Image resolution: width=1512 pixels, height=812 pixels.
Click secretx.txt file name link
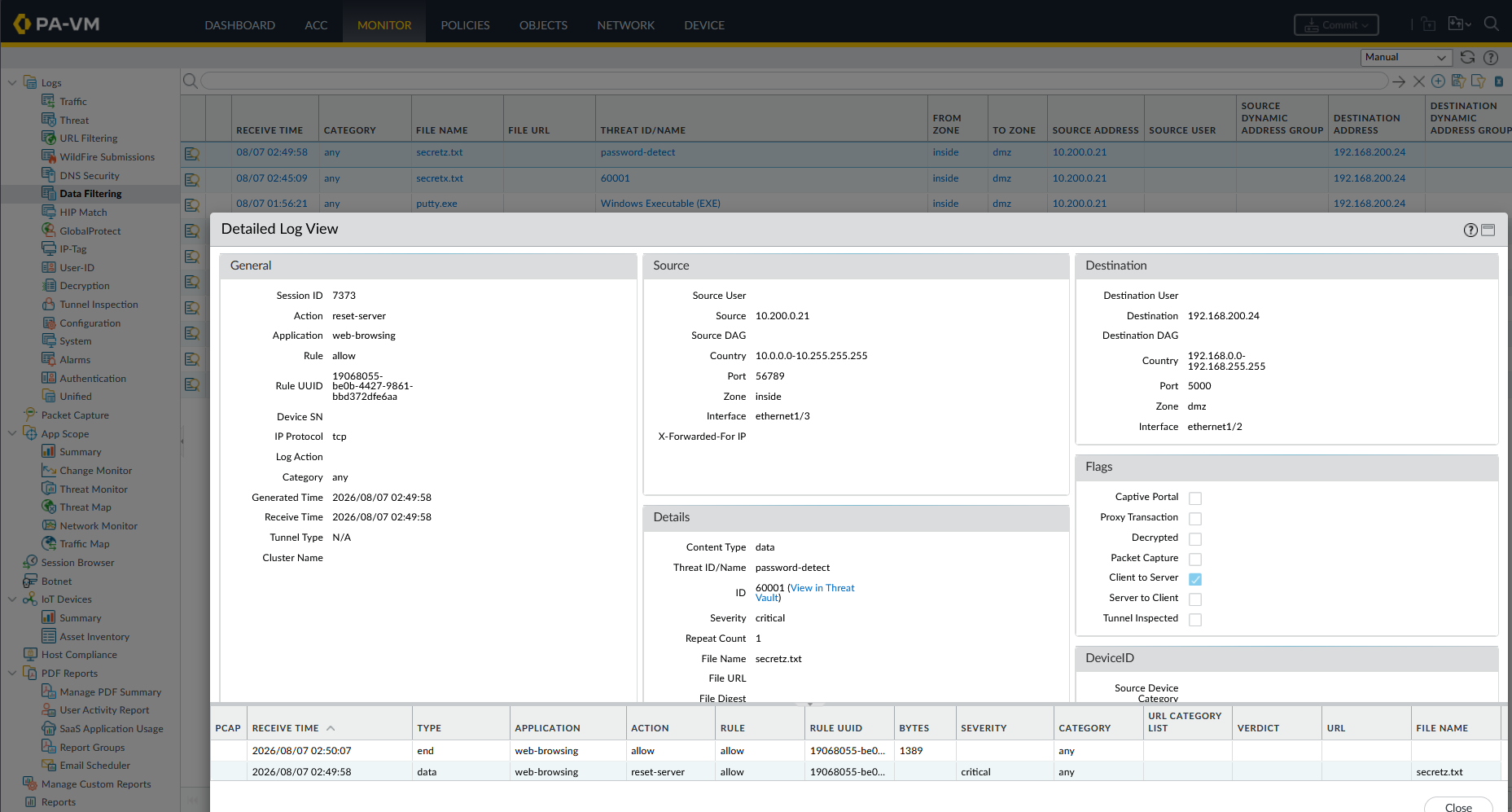pos(440,178)
